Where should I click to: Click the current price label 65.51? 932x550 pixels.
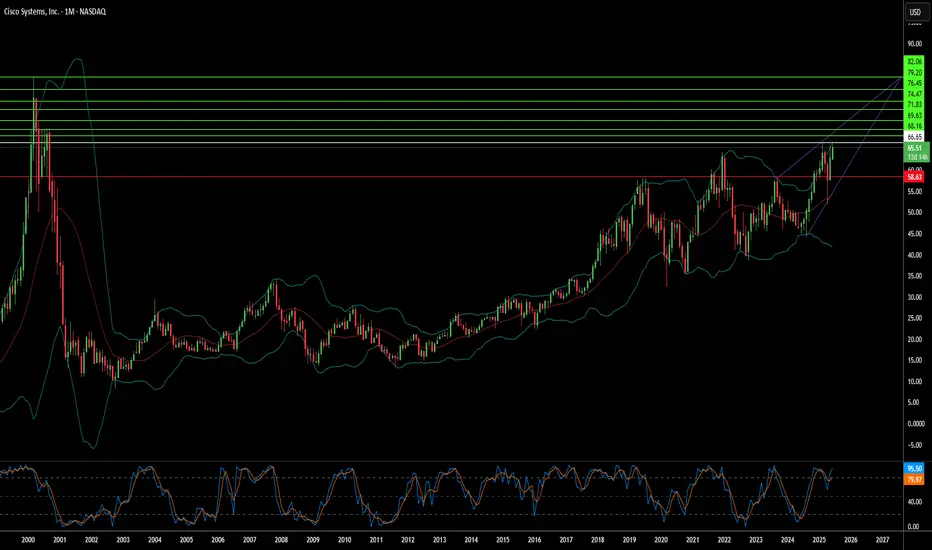(914, 148)
